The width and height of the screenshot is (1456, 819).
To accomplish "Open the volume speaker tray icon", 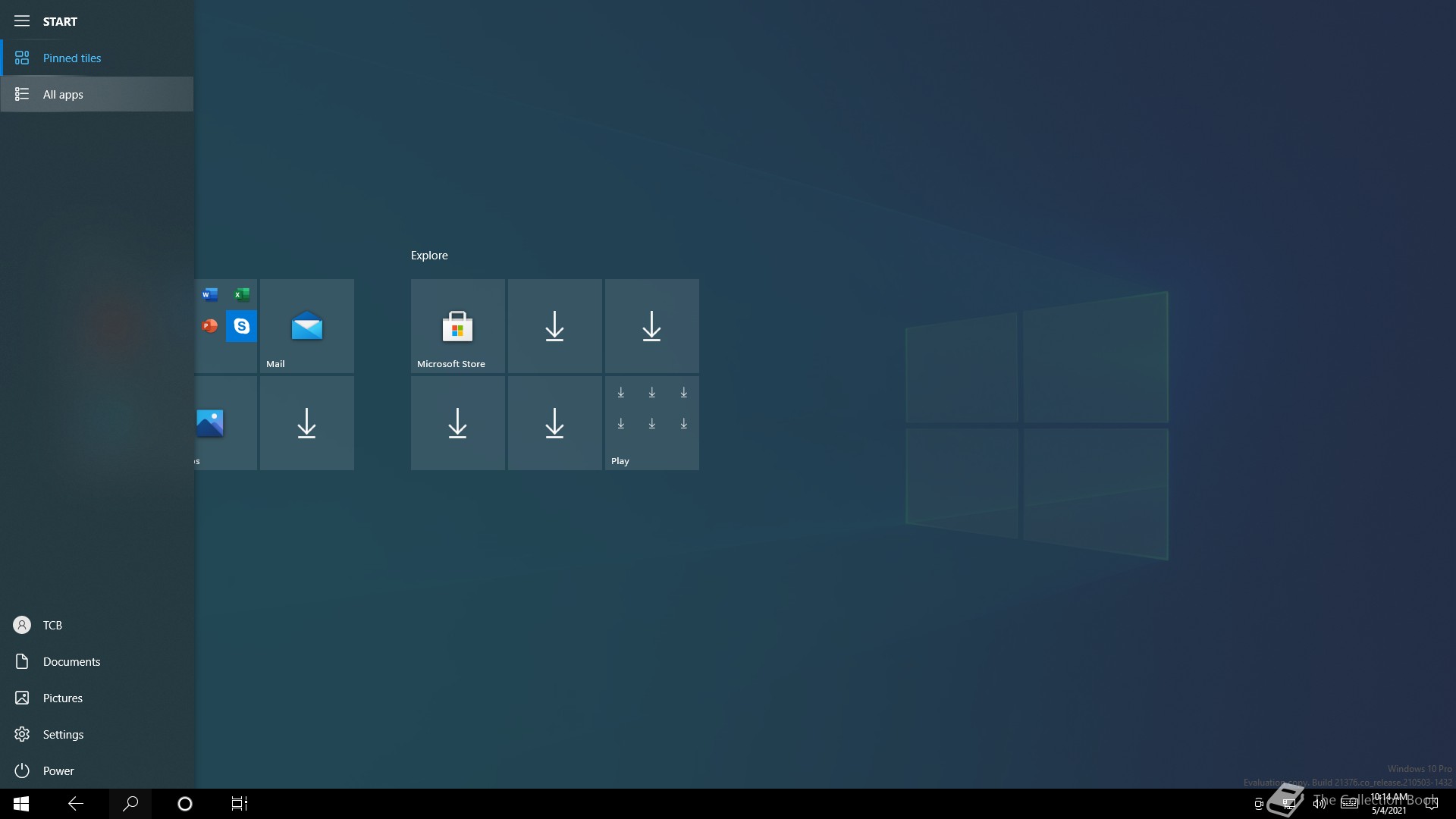I will [1319, 804].
